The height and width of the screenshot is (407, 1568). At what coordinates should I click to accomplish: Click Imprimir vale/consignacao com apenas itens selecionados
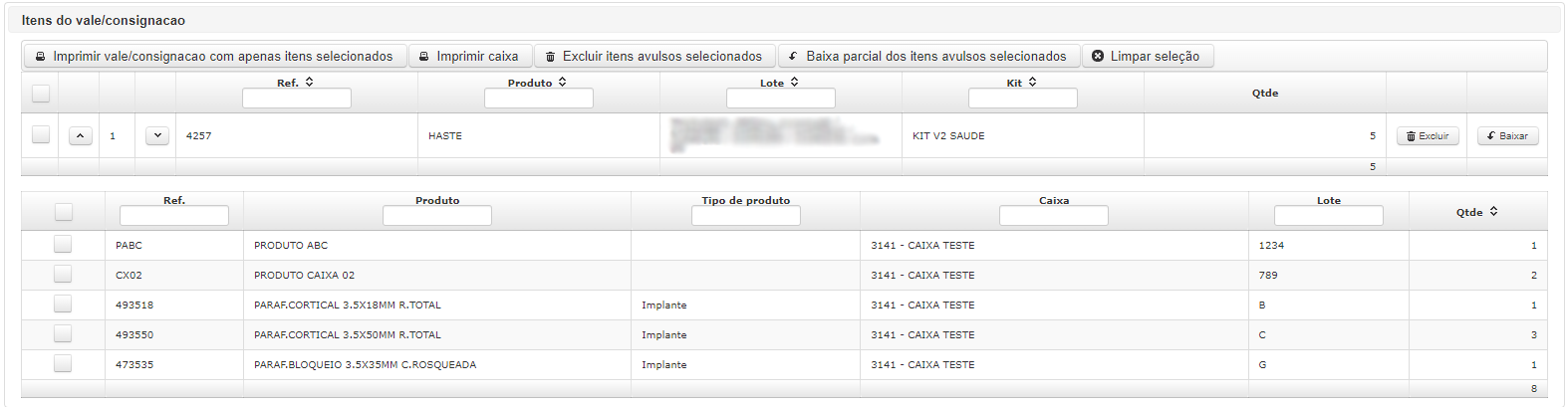tap(215, 57)
